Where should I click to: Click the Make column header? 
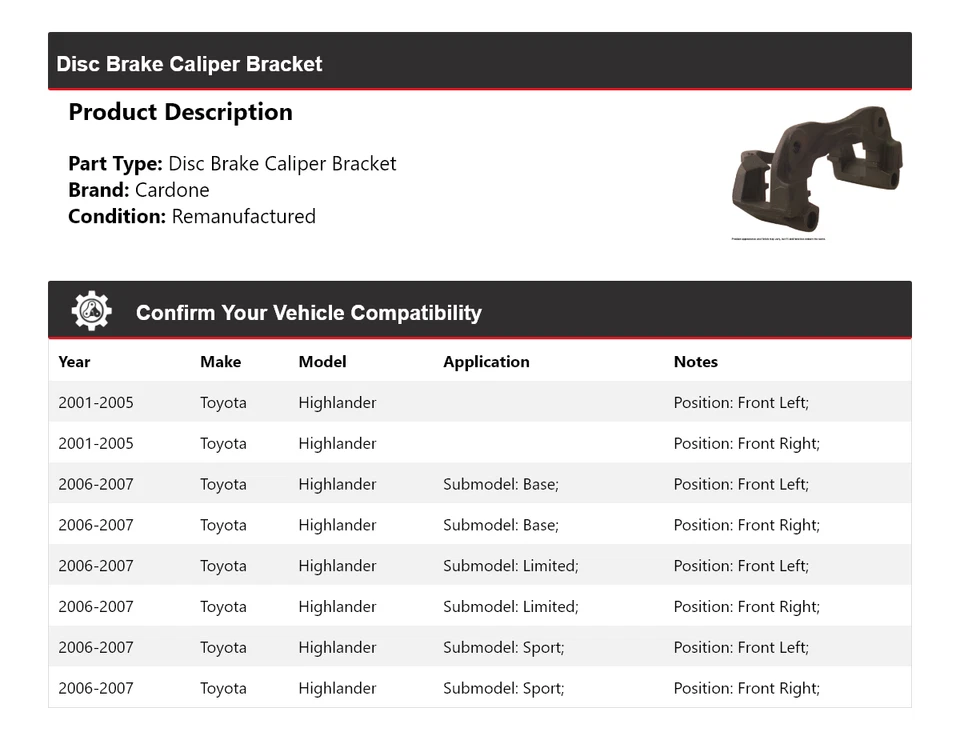click(220, 362)
